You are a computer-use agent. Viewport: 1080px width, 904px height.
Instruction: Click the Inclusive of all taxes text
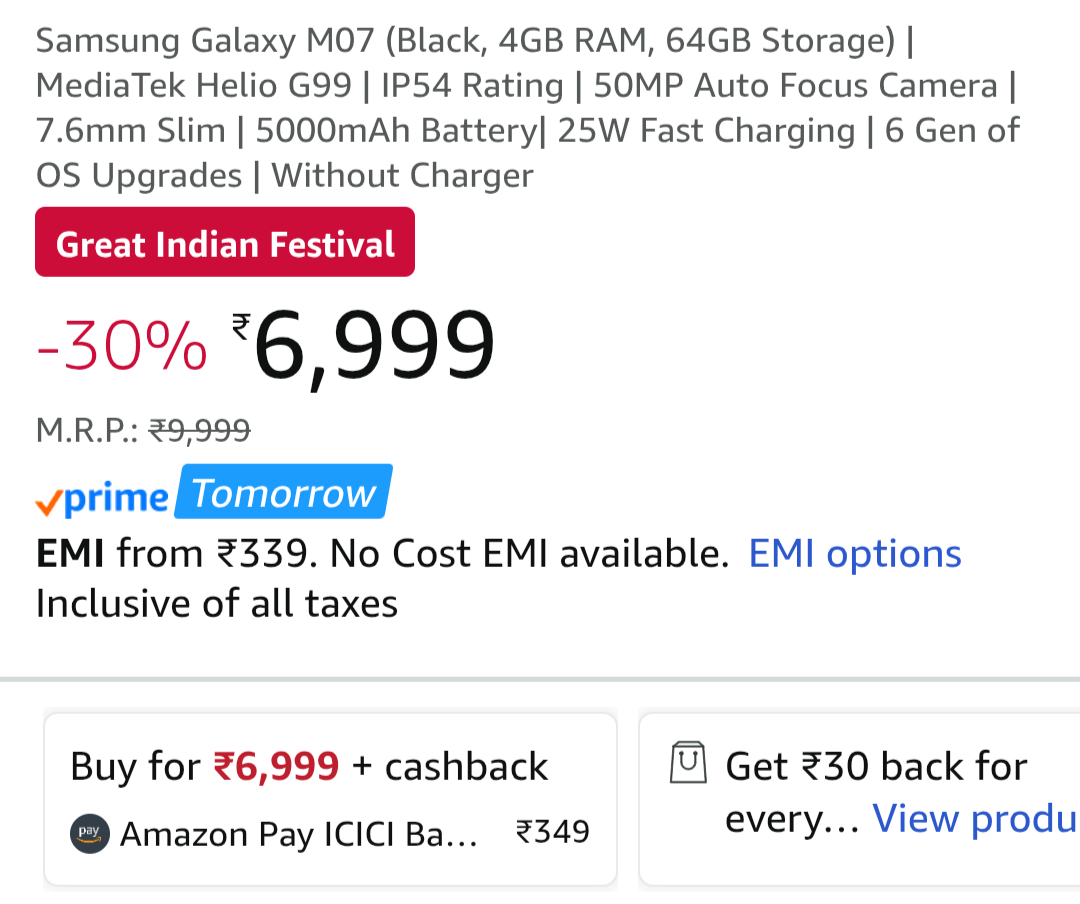[217, 603]
